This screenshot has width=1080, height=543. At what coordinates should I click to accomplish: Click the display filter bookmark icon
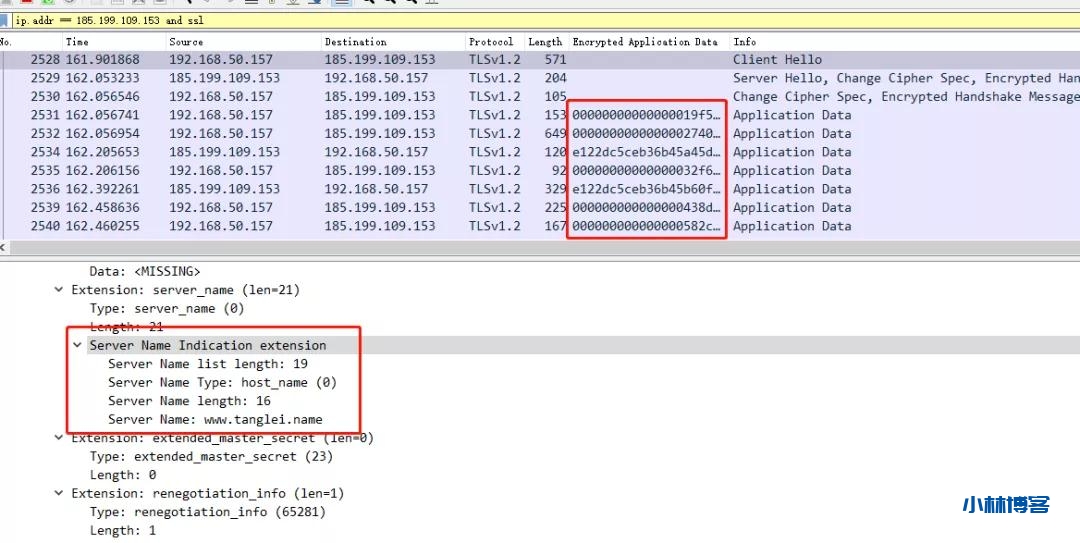(6, 20)
